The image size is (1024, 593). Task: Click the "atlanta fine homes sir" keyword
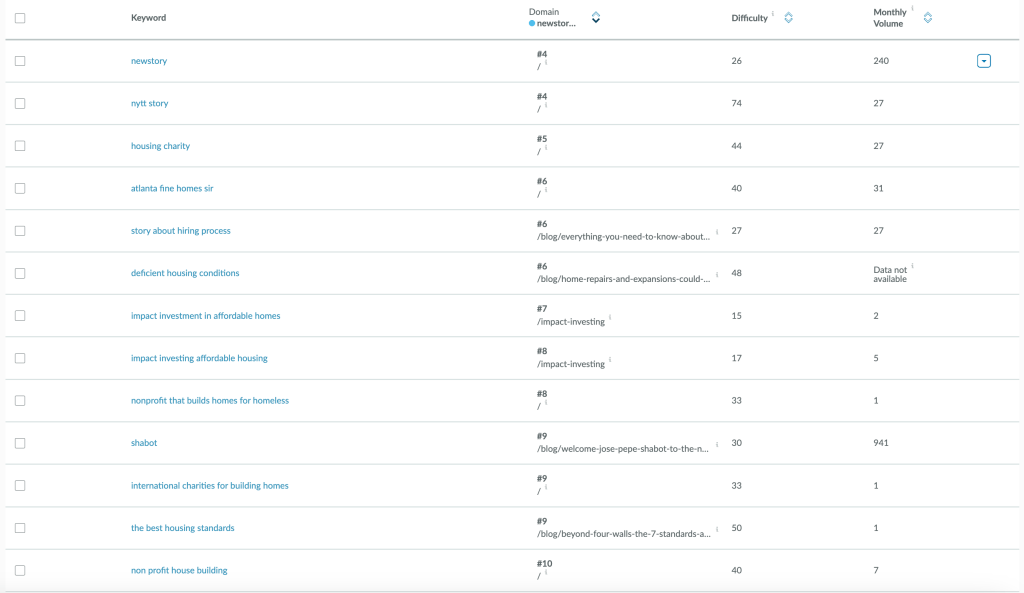[x=172, y=188]
